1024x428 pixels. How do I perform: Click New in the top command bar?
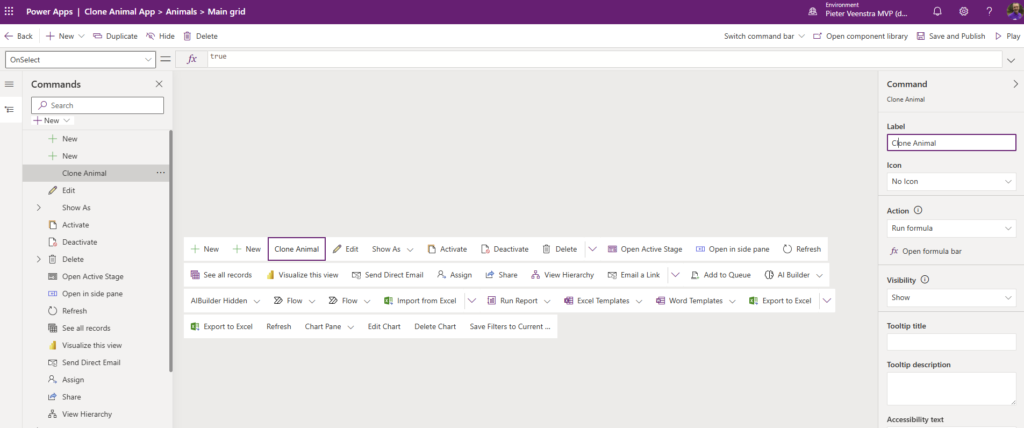click(x=60, y=36)
